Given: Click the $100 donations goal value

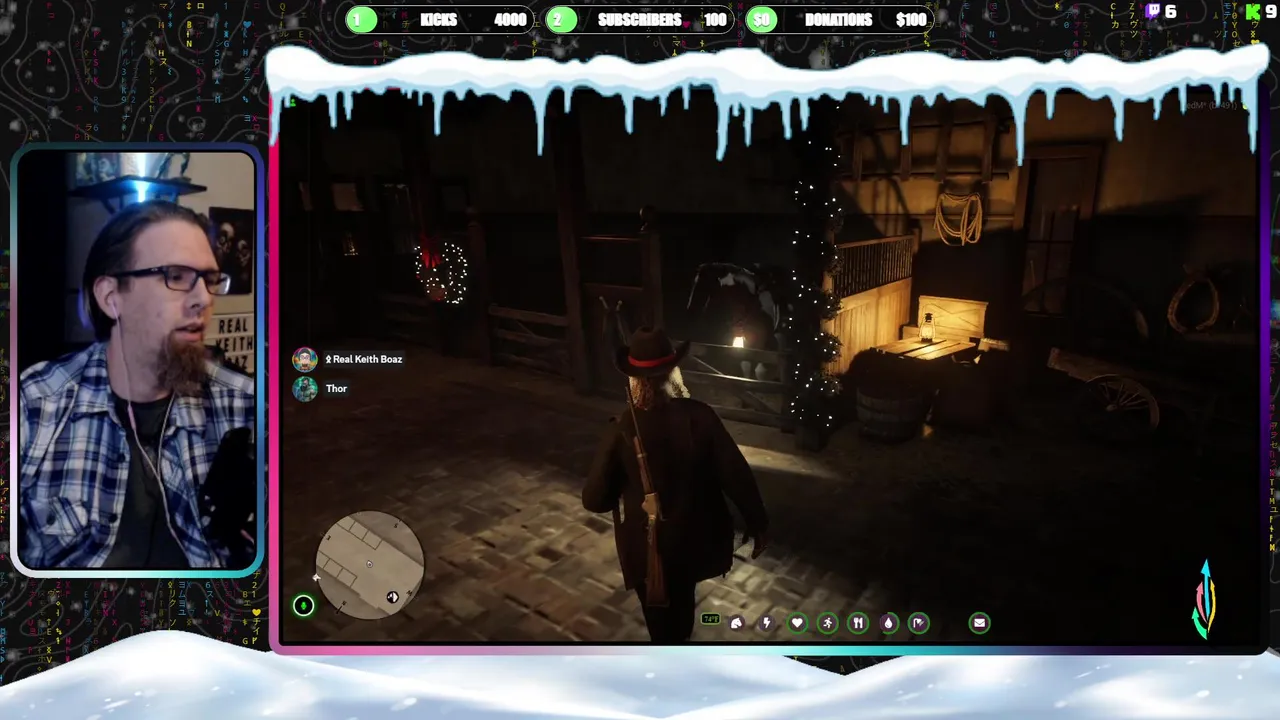Looking at the screenshot, I should tap(911, 20).
